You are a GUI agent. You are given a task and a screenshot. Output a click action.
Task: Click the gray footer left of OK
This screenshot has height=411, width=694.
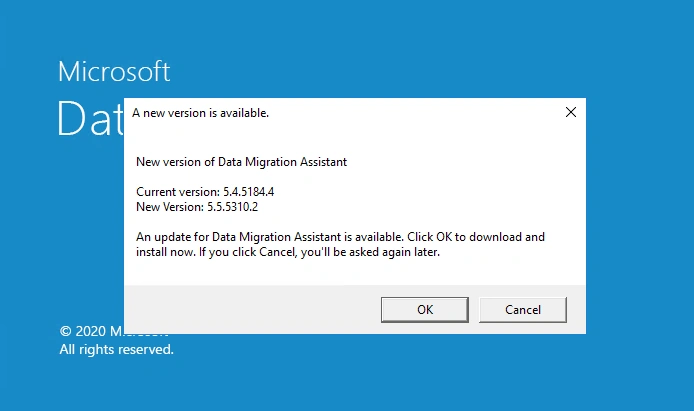coord(252,310)
